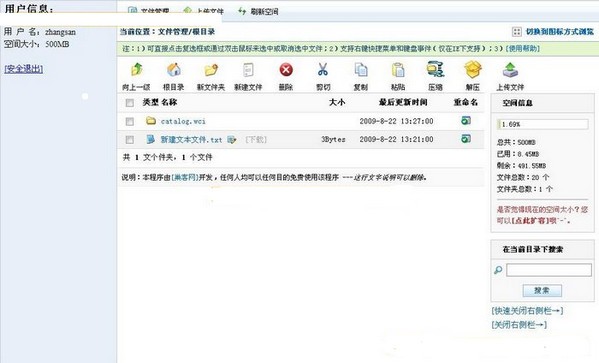Click the 压缩 (compress) icon
This screenshot has height=363, width=599.
tap(435, 69)
